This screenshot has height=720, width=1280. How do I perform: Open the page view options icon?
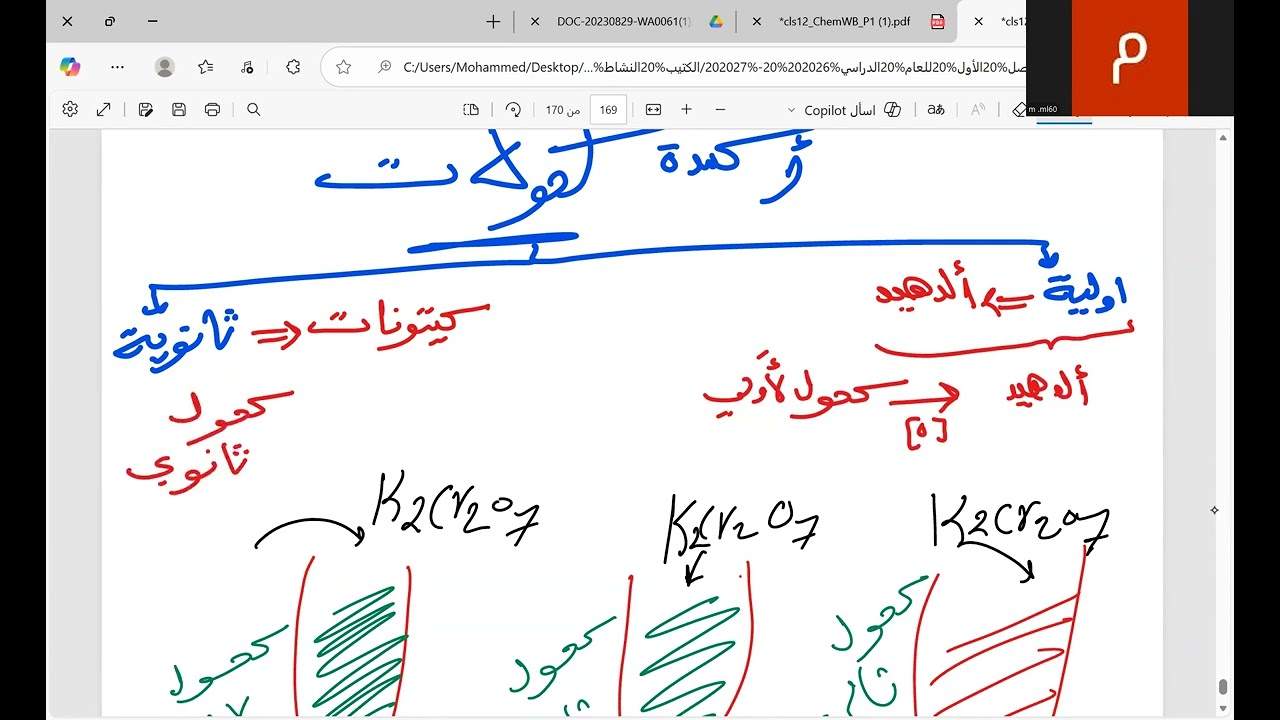click(471, 110)
